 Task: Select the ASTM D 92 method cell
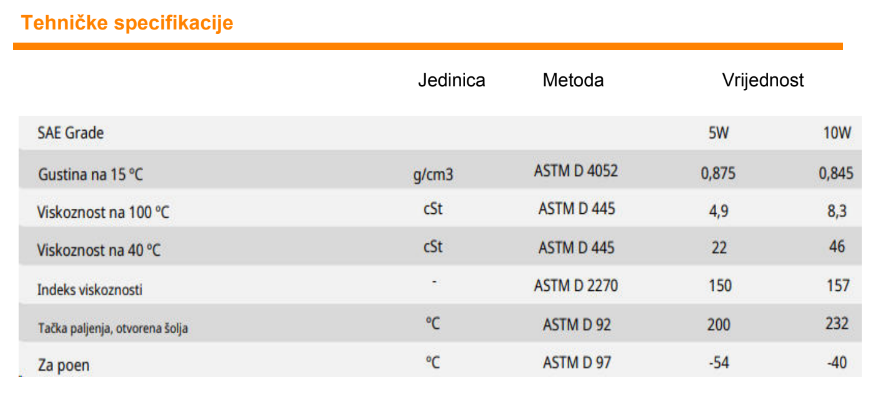click(x=576, y=324)
